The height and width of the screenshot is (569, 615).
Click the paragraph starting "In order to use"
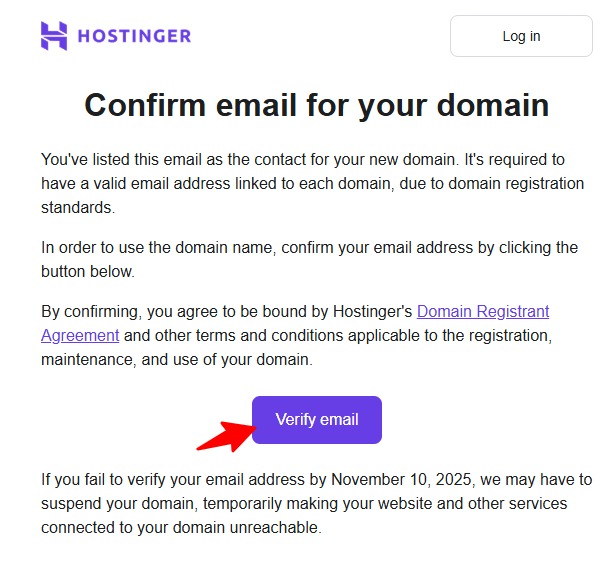pyautogui.click(x=309, y=259)
